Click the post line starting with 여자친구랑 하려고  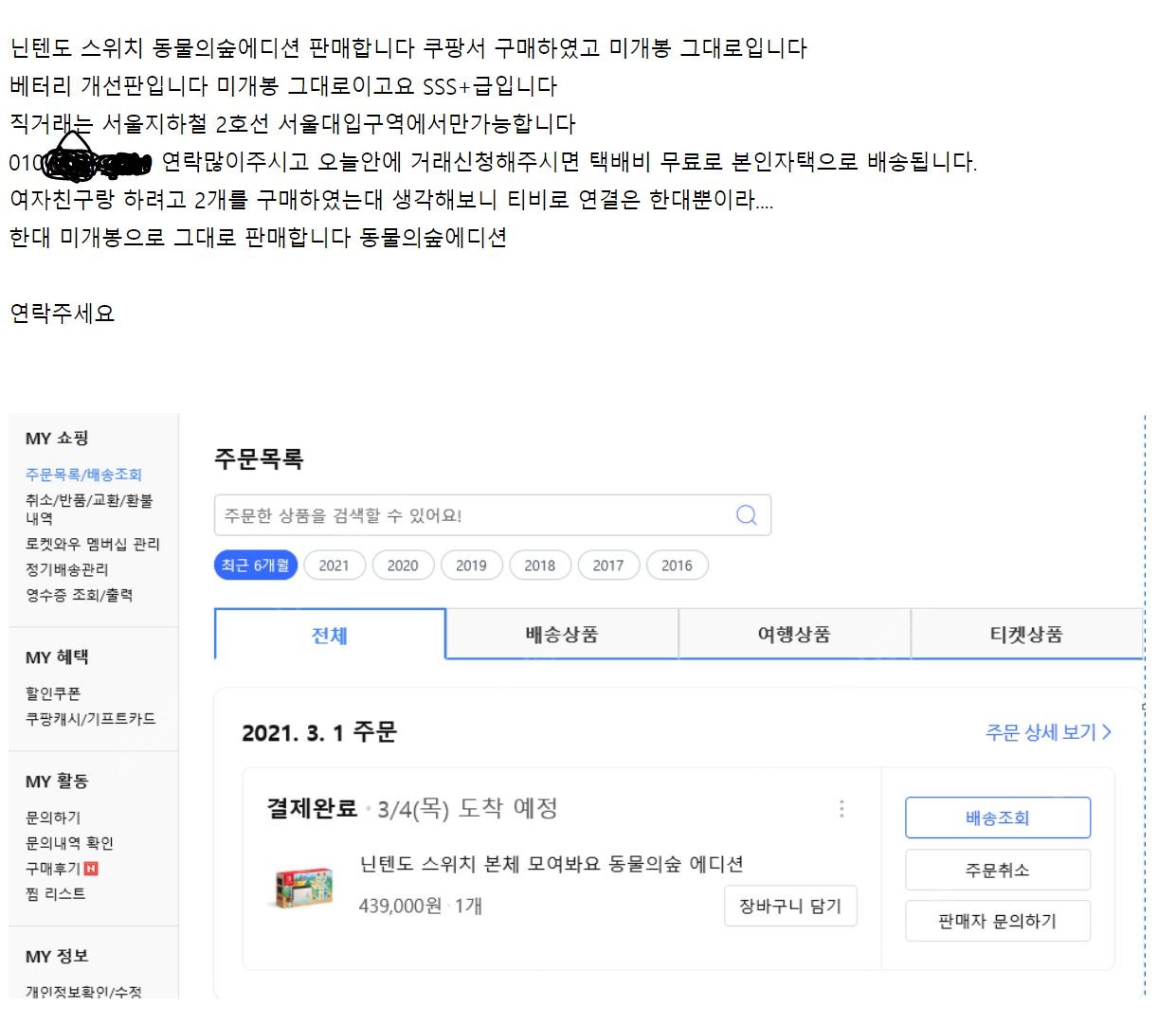pos(391,200)
